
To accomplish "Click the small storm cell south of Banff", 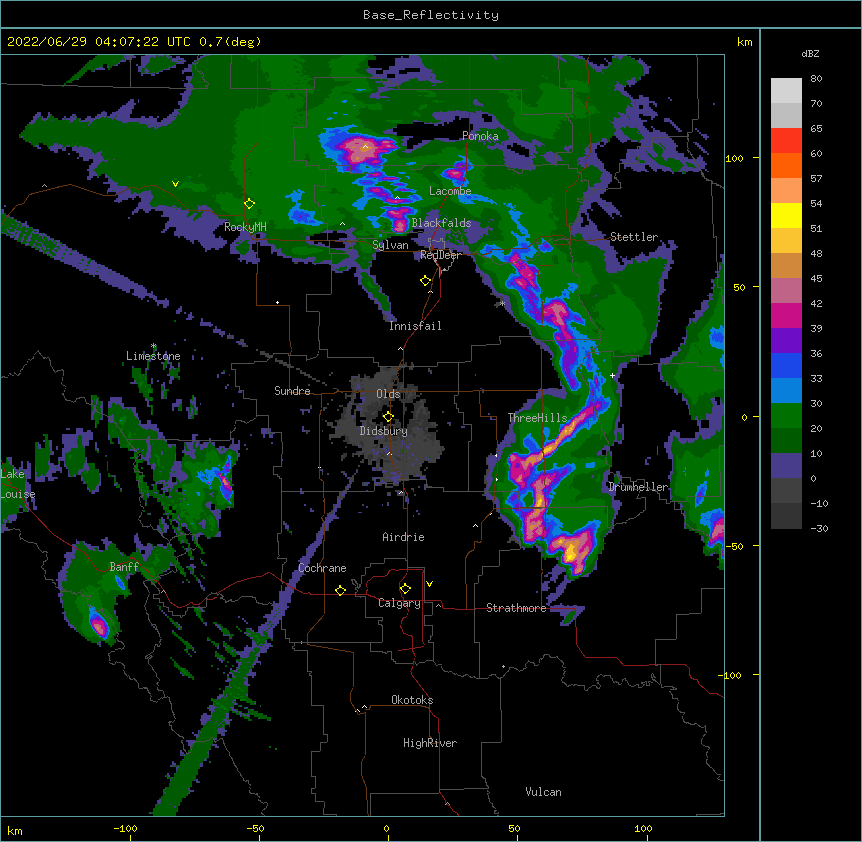I will point(98,625).
